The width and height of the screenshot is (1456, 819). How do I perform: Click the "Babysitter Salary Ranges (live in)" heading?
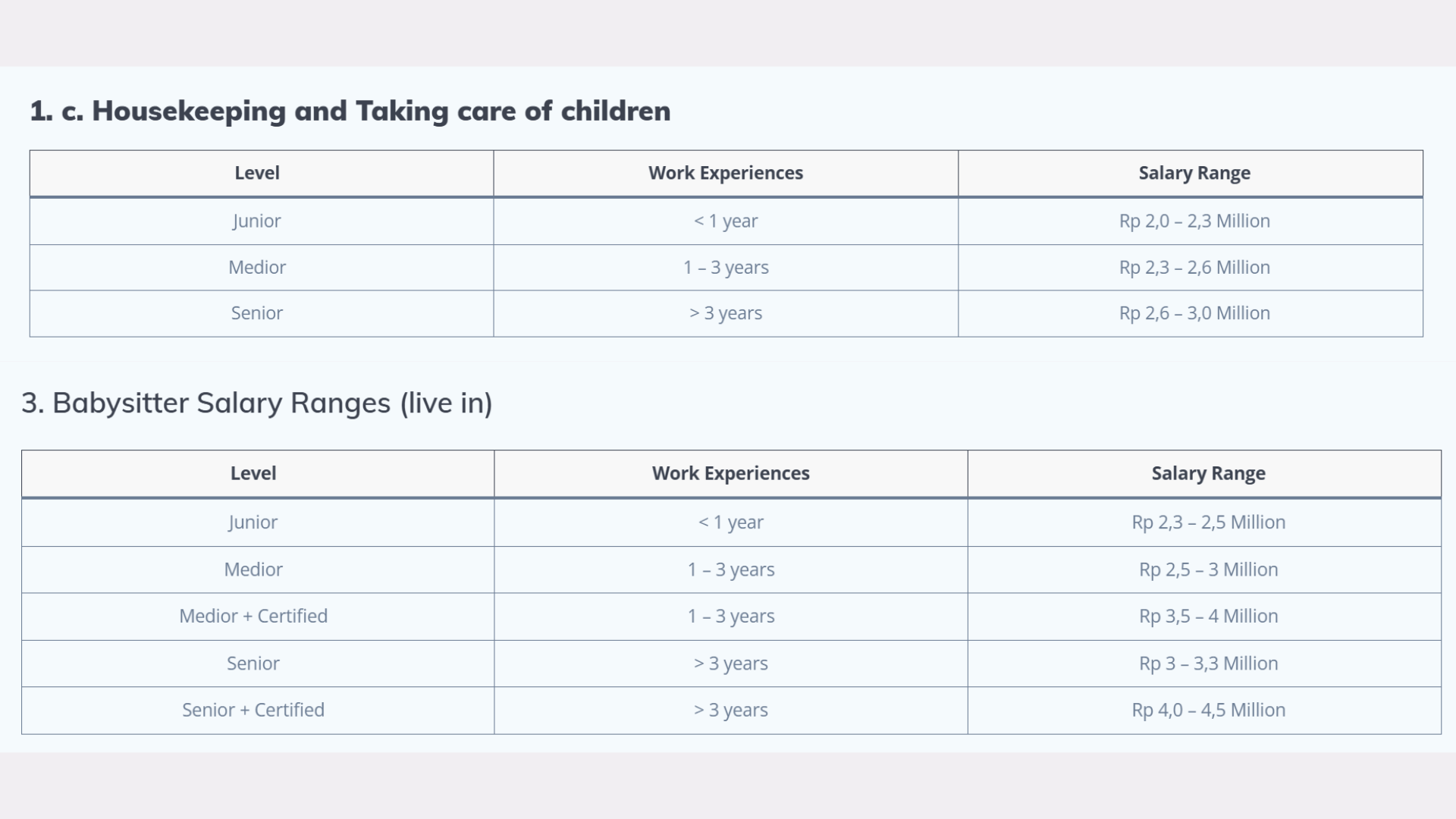point(257,403)
